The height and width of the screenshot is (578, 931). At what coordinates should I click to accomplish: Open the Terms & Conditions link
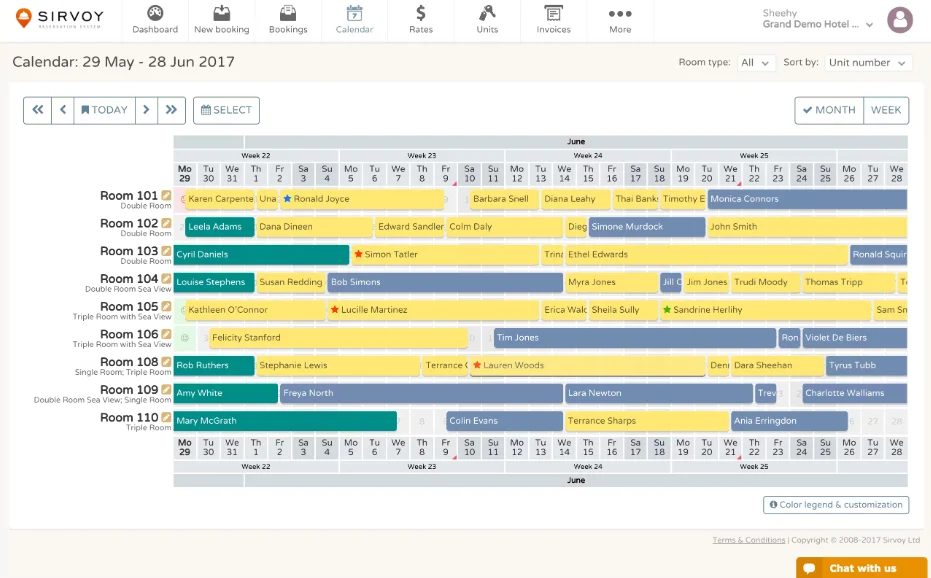[x=748, y=540]
